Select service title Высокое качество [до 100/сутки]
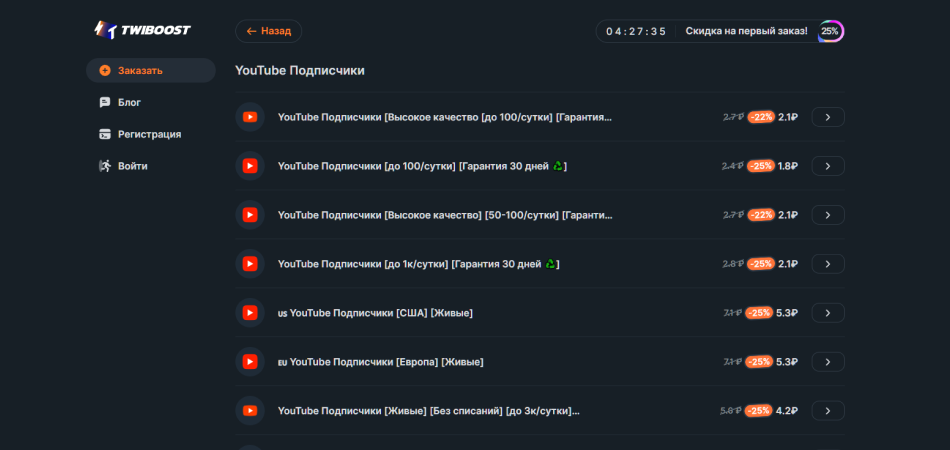The height and width of the screenshot is (450, 950). pyautogui.click(x=445, y=117)
